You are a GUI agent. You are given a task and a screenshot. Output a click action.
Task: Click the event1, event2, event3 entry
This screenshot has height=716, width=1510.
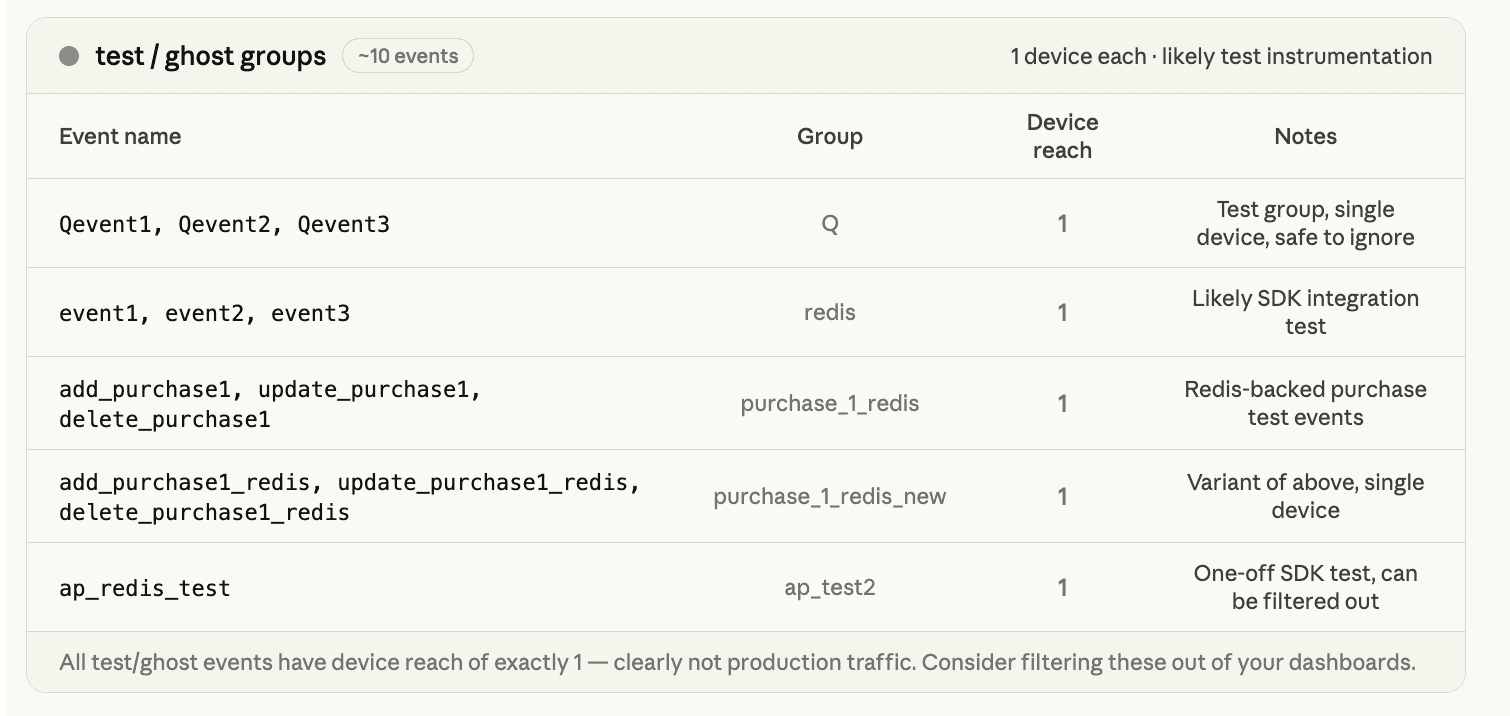point(204,313)
